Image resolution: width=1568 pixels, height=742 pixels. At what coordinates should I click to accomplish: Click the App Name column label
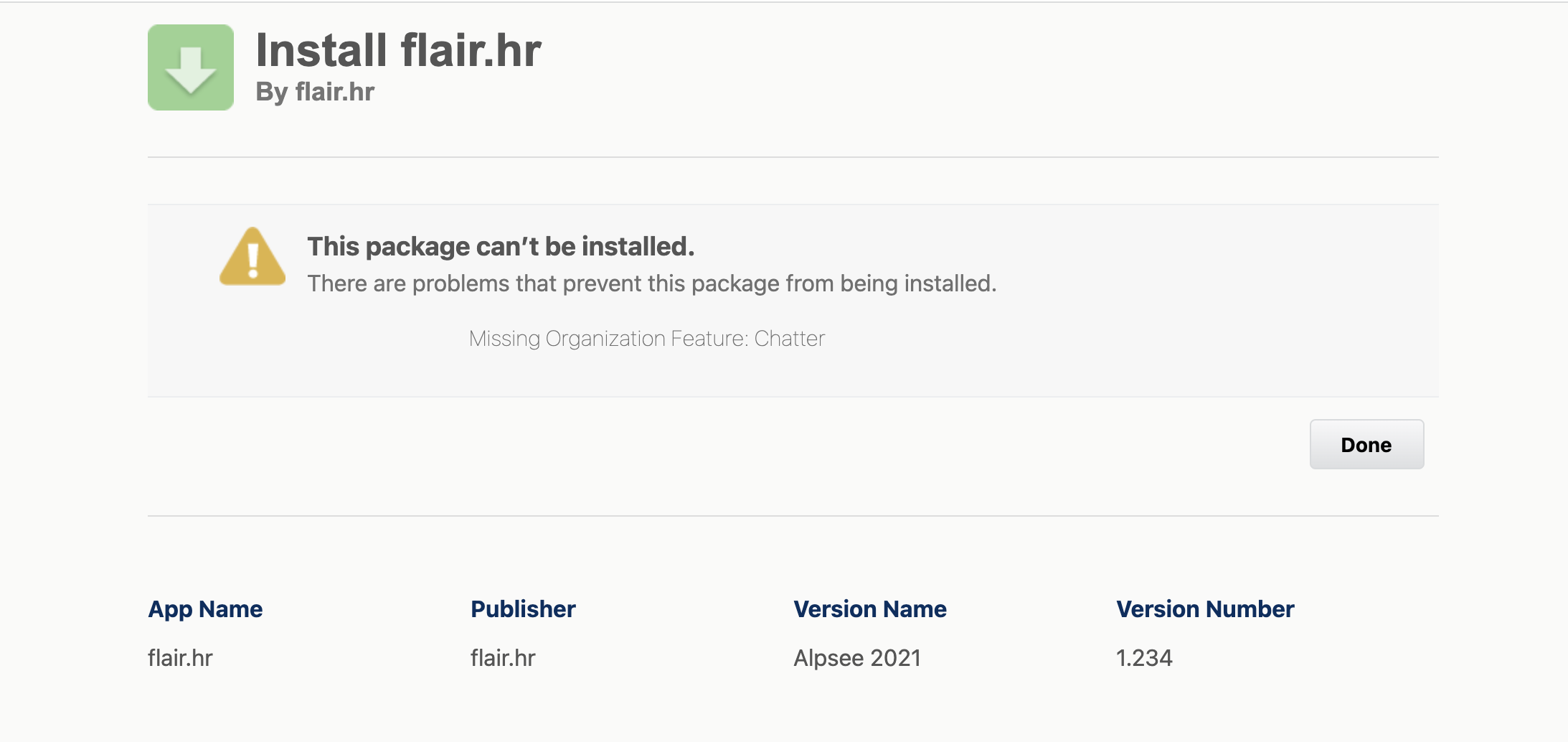point(205,609)
